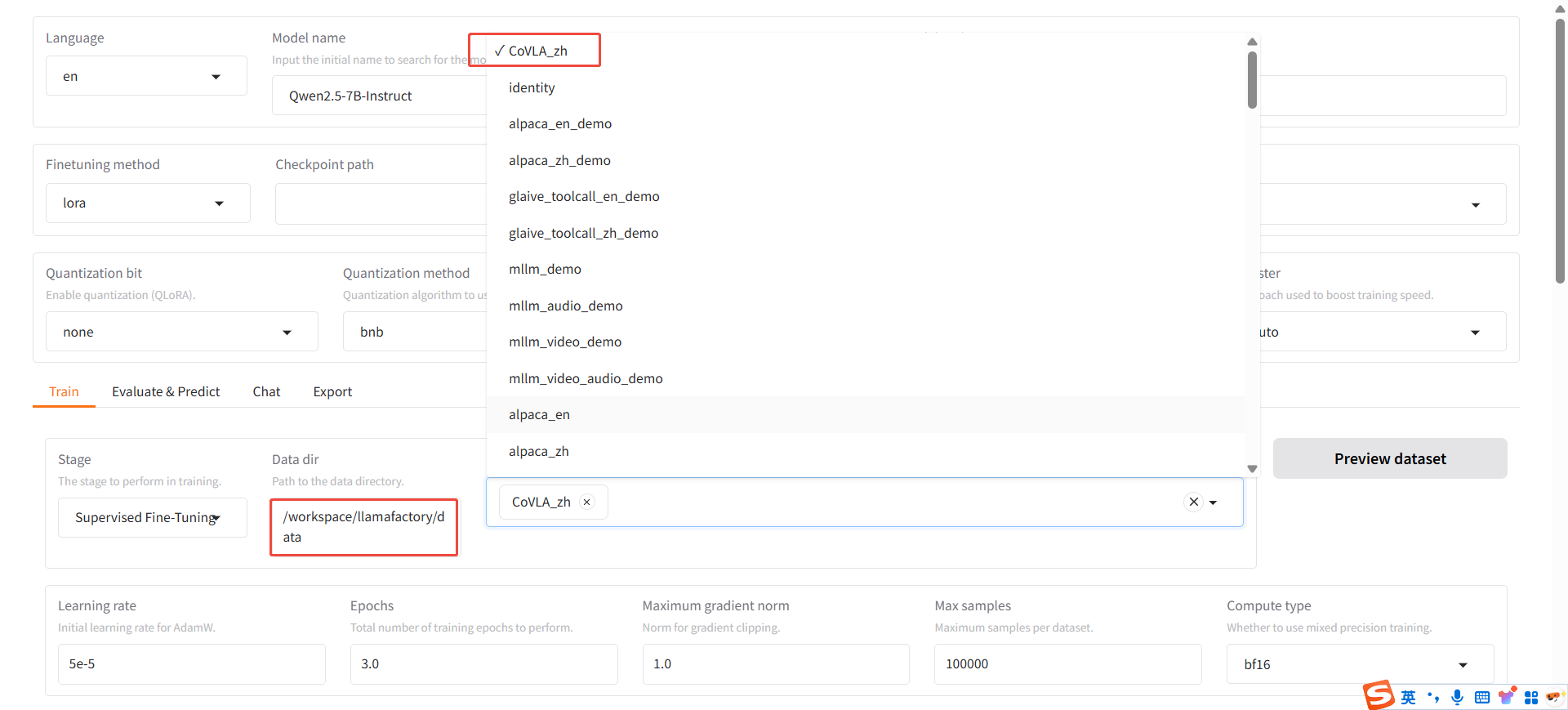Click the Sogou mascot assistant icon
1568x710 pixels.
tap(1554, 697)
